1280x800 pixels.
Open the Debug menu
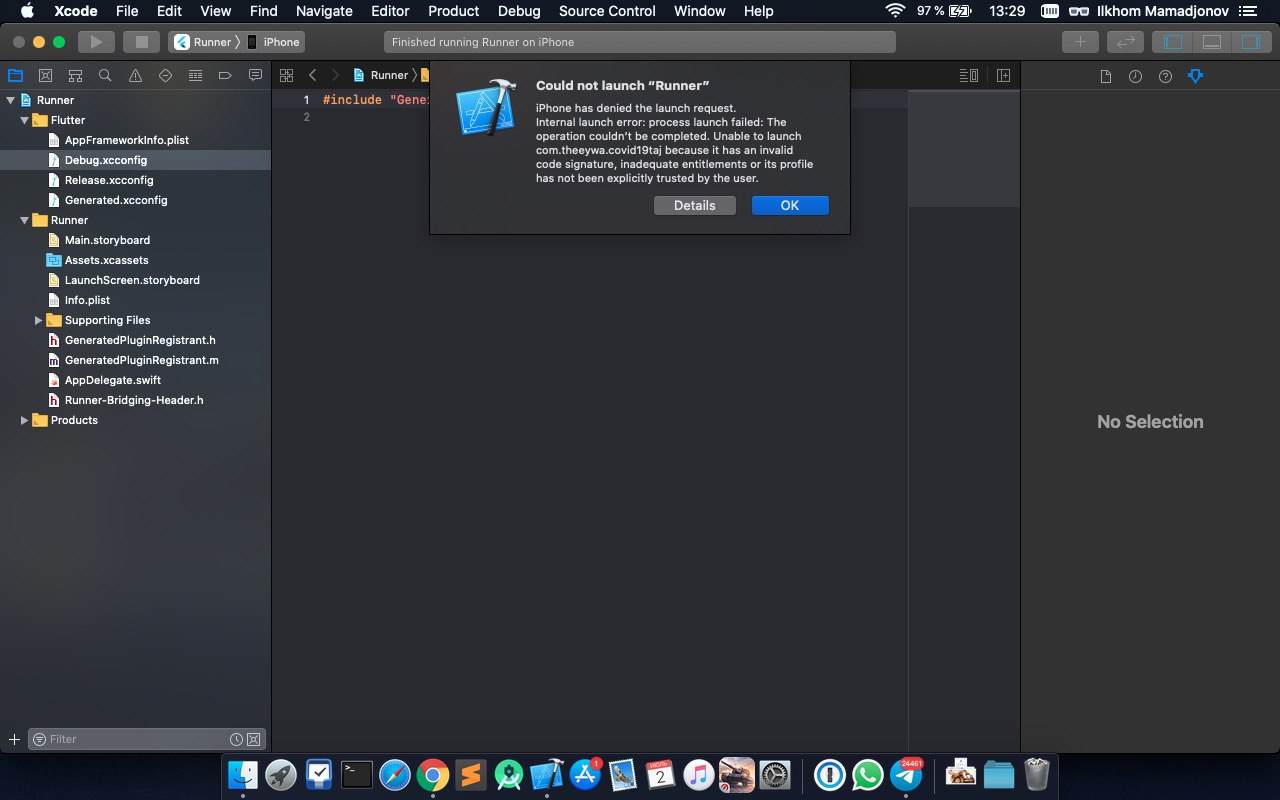519,11
